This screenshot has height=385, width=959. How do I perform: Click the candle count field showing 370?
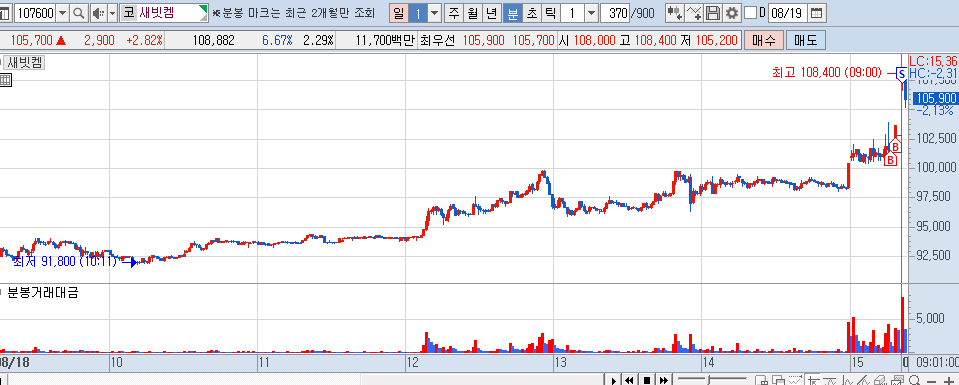pyautogui.click(x=615, y=12)
